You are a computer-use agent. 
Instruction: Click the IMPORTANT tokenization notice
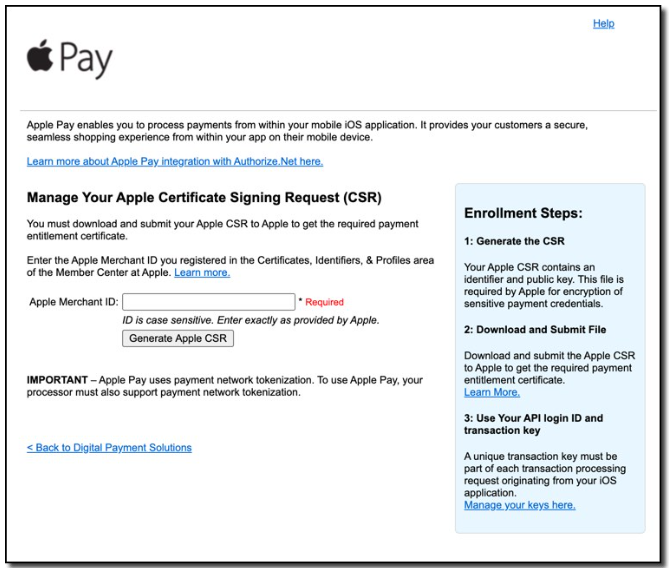click(x=225, y=386)
